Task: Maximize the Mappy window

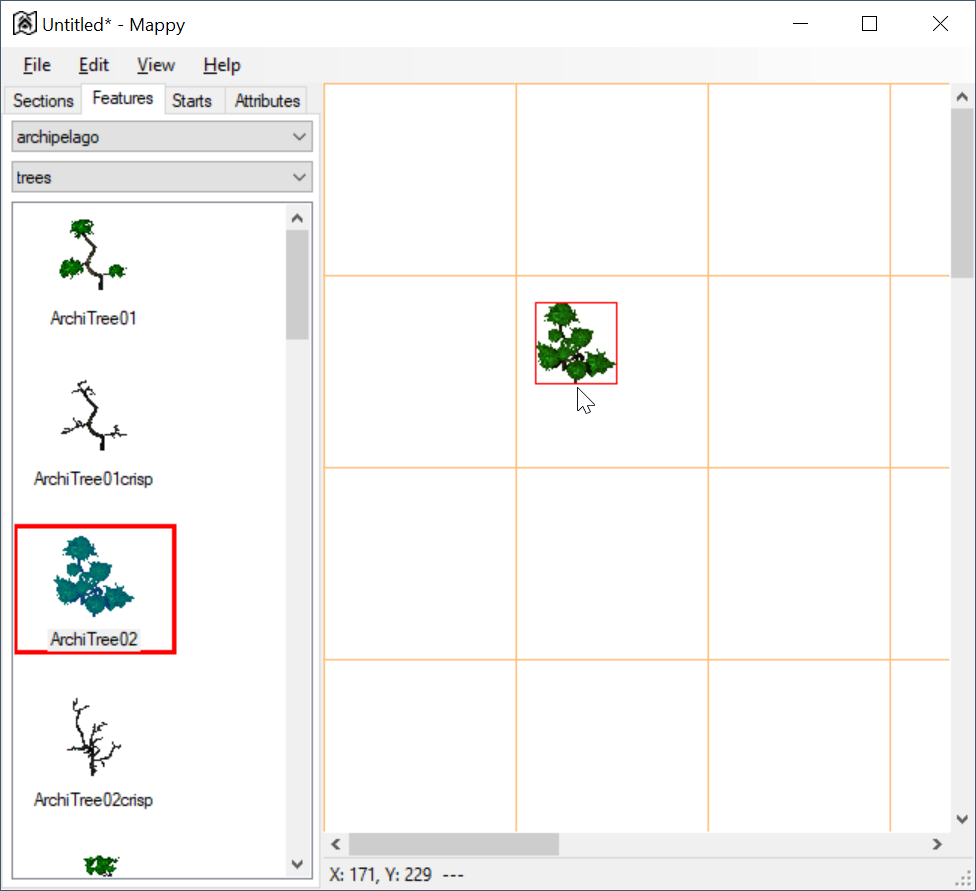Action: tap(870, 24)
